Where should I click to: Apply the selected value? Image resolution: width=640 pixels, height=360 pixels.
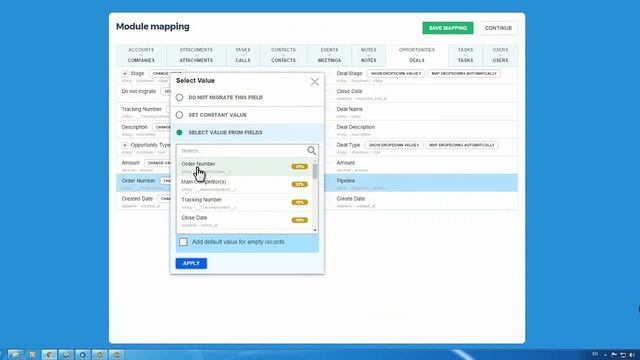191,263
